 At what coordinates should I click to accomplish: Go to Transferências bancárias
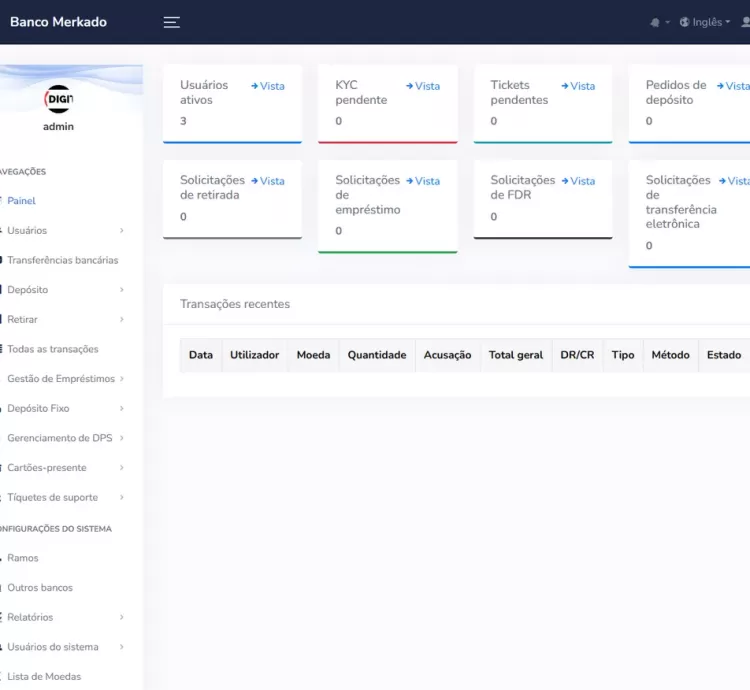62,260
